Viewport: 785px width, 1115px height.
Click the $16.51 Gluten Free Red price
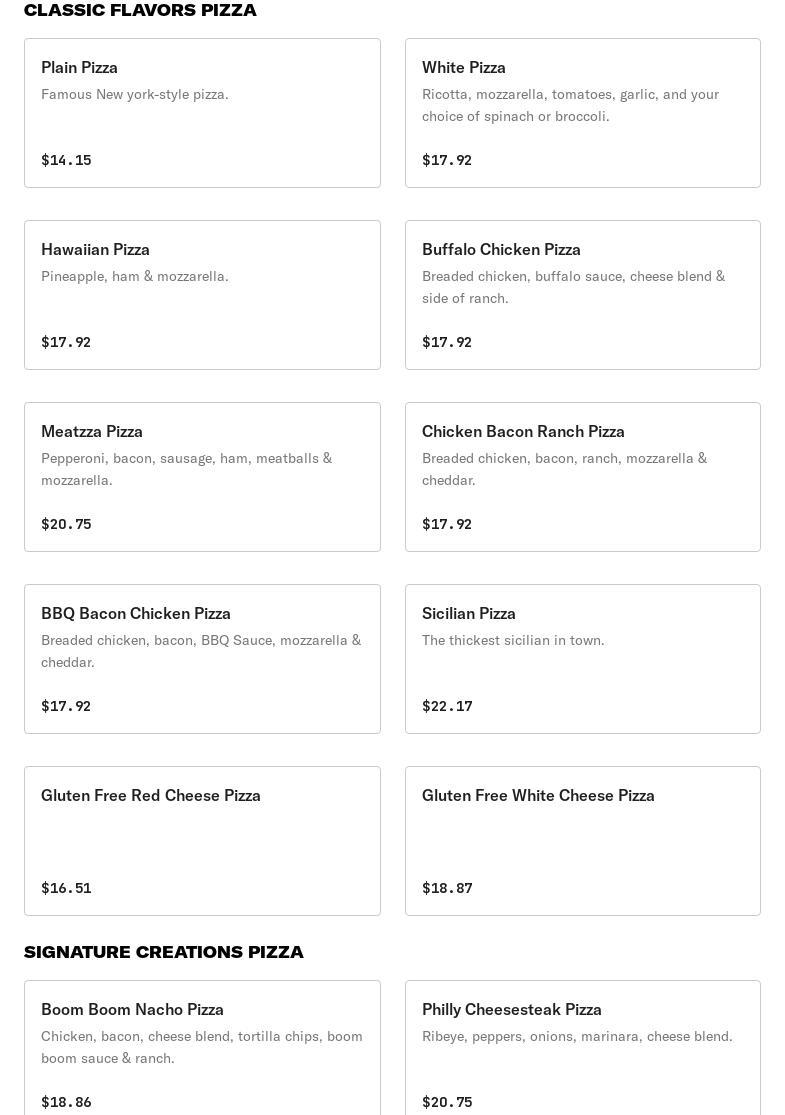click(66, 888)
